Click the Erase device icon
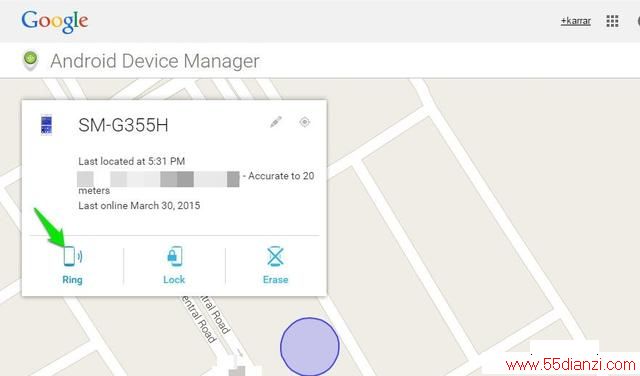Screen dimensions: 640x376 coord(276,256)
